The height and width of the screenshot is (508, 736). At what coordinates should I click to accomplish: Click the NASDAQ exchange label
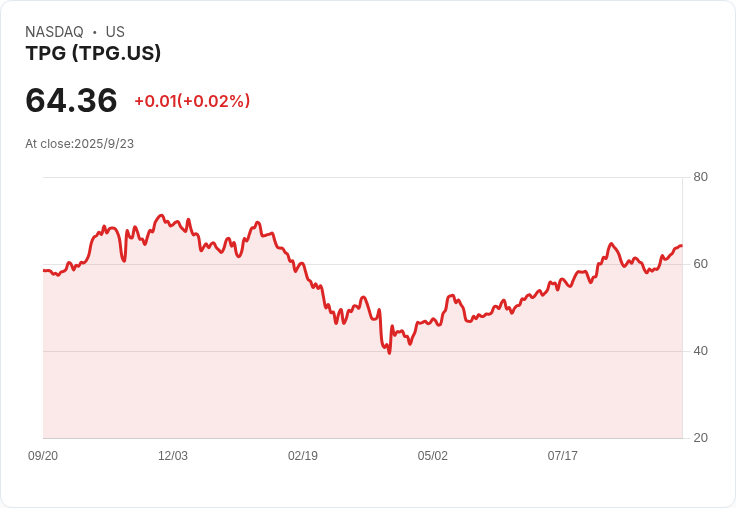[x=54, y=31]
